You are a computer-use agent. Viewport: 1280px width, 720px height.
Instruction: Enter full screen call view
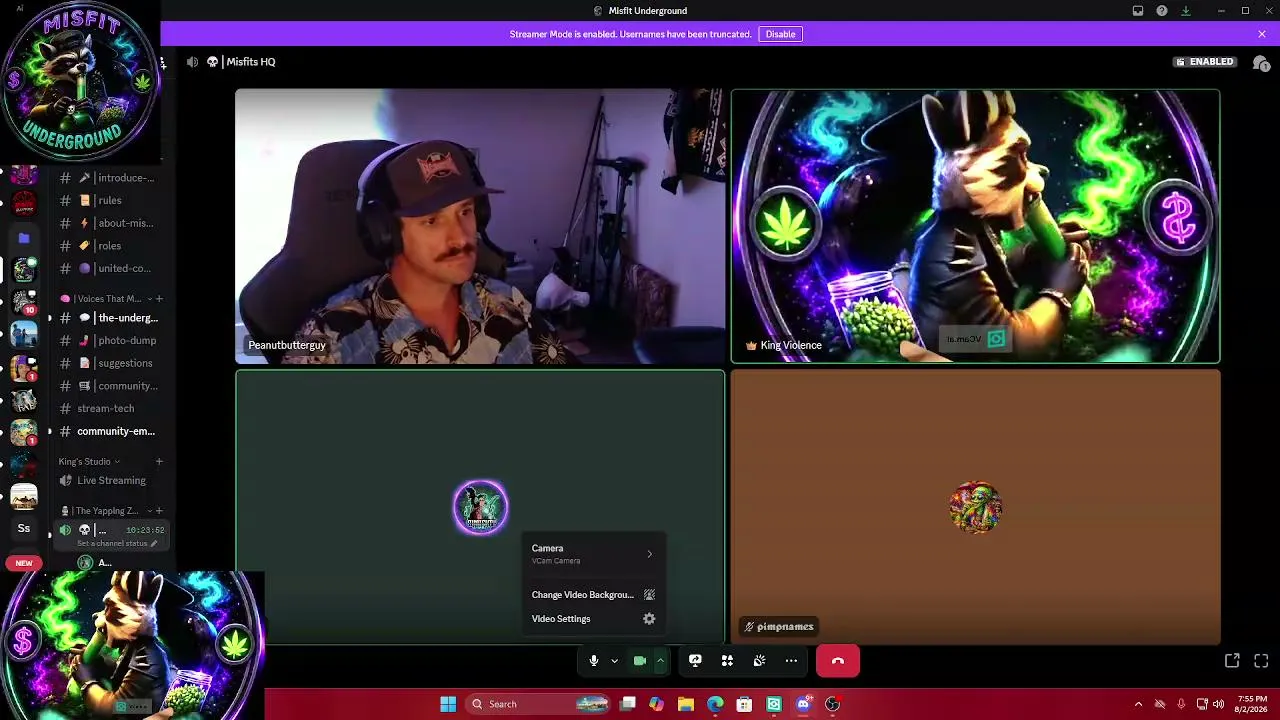point(1261,661)
